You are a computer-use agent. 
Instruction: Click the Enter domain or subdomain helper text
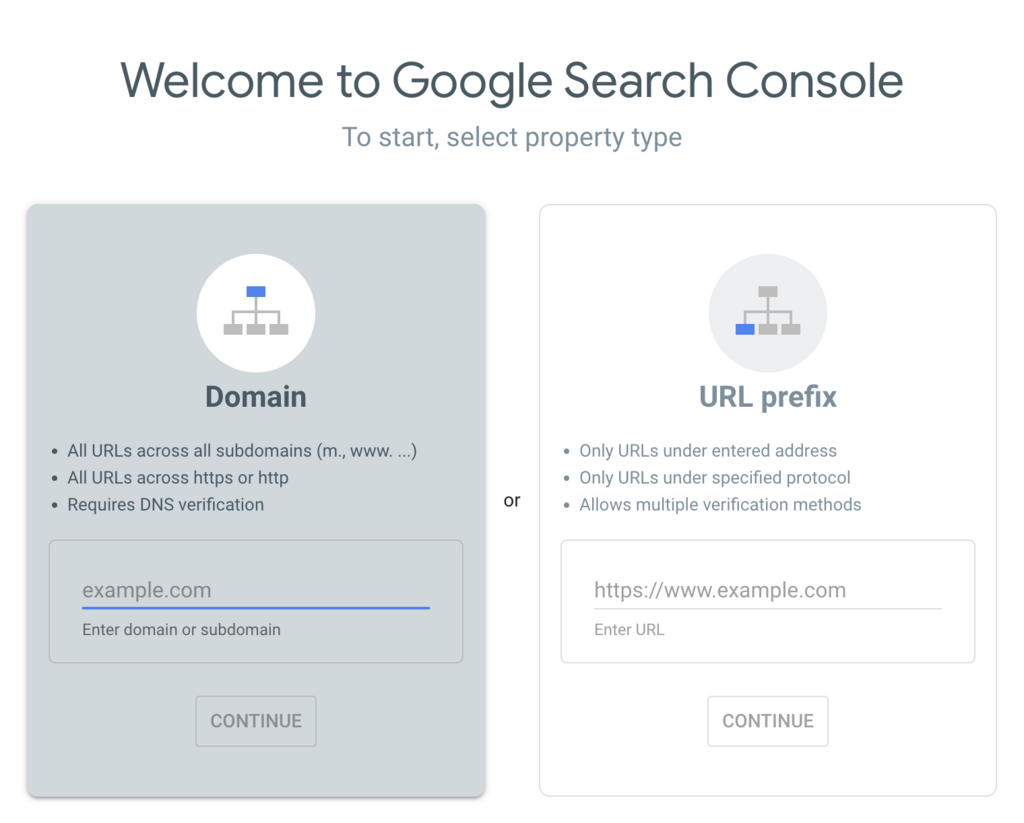(181, 629)
